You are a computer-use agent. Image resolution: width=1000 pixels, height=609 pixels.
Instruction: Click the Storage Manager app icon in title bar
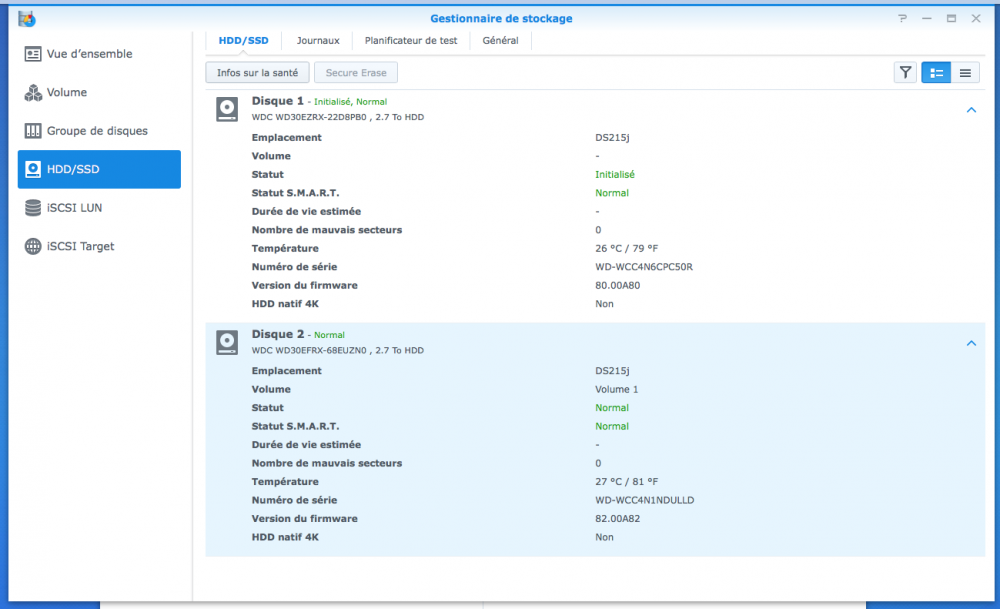(27, 18)
